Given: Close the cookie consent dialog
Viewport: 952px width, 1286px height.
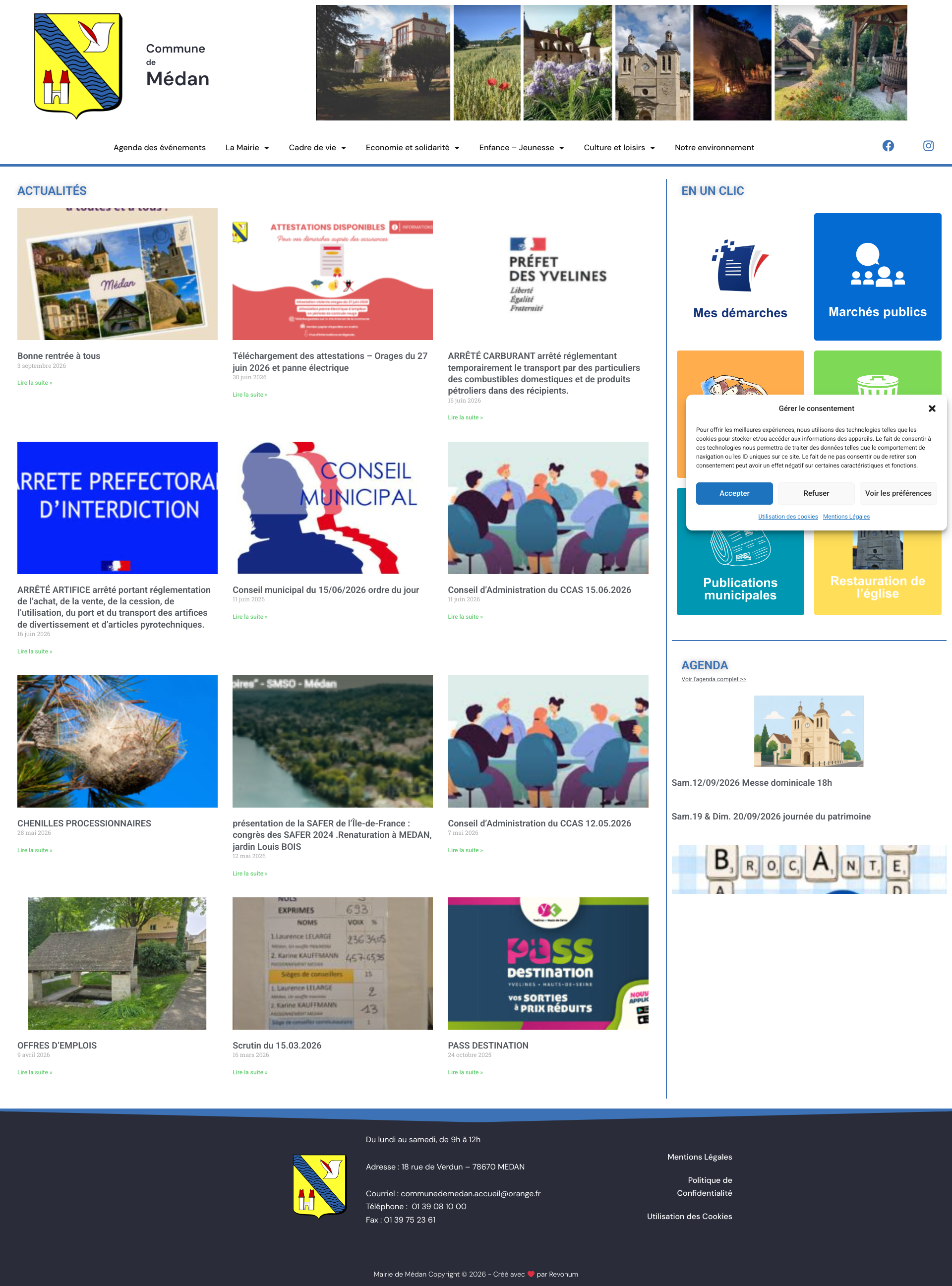Looking at the screenshot, I should coord(932,409).
